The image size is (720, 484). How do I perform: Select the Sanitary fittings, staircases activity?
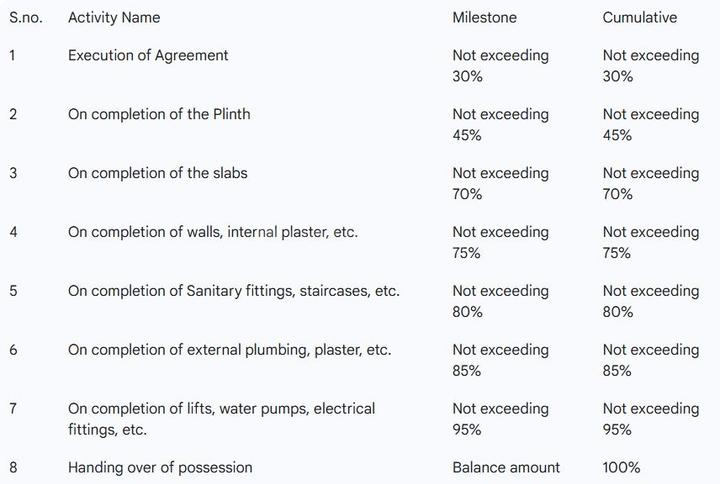coord(234,291)
